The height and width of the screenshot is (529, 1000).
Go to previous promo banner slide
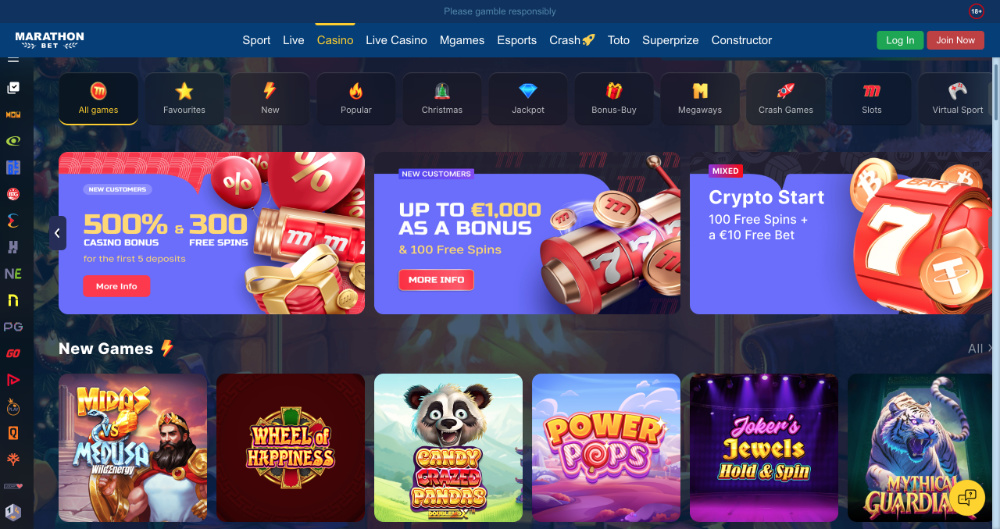57,233
